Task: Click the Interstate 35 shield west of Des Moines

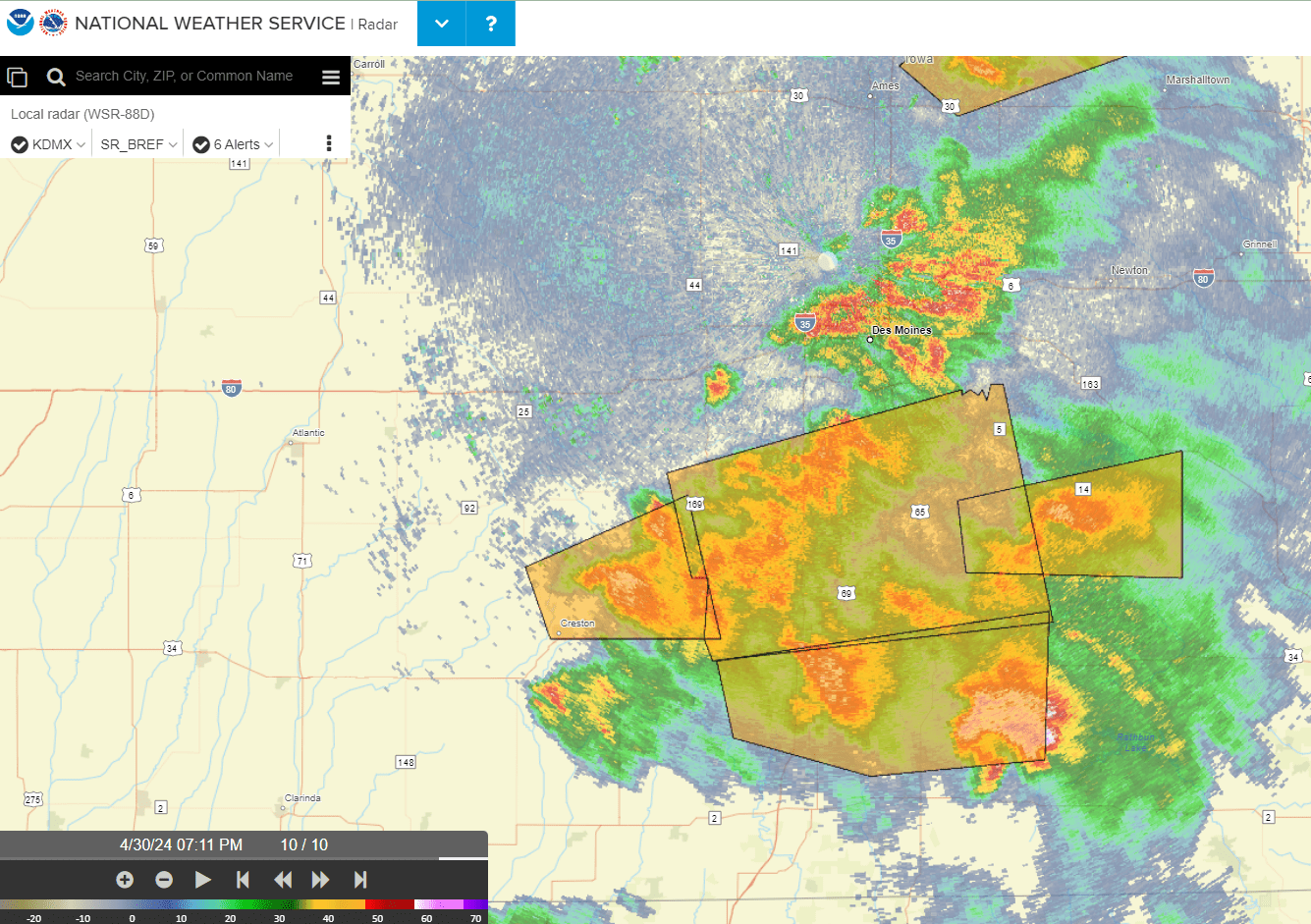Action: tap(805, 323)
